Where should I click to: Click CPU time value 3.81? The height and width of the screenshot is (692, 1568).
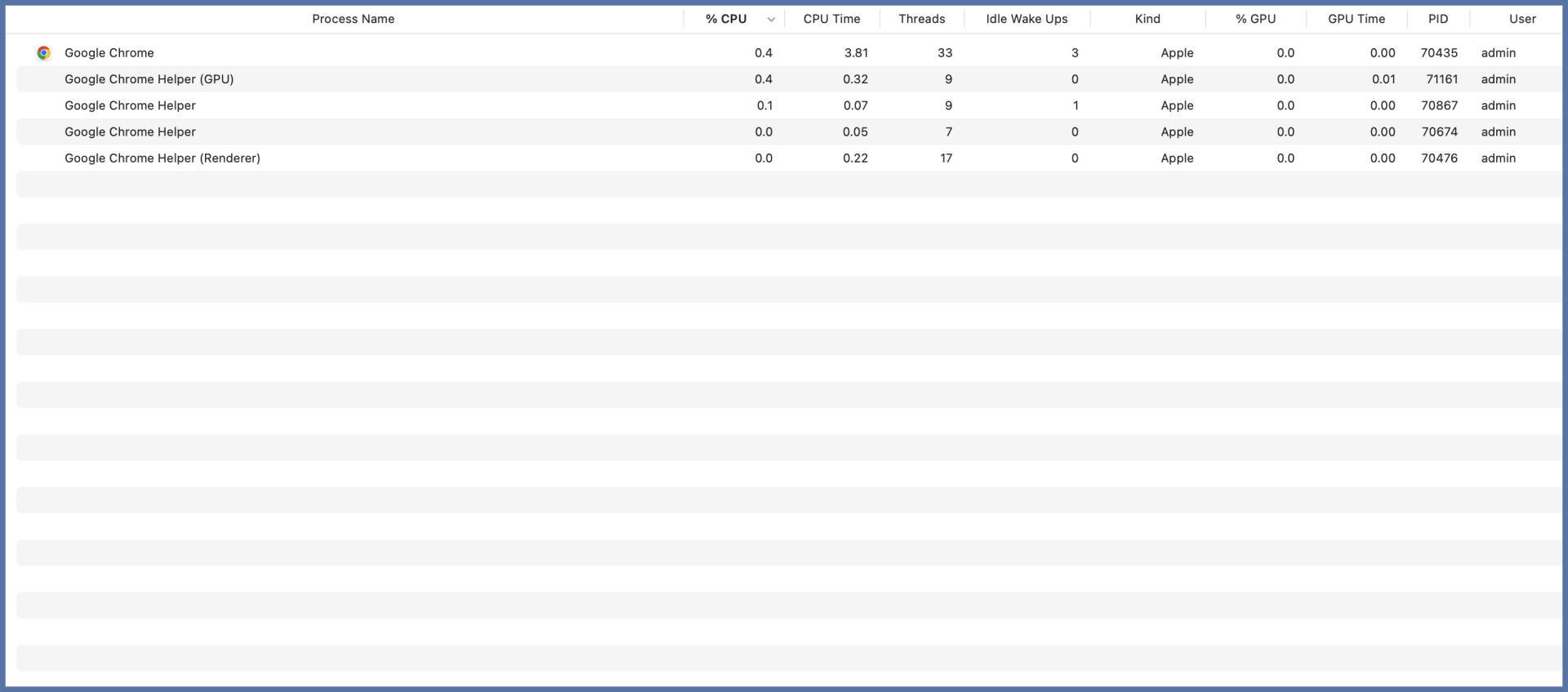point(855,53)
